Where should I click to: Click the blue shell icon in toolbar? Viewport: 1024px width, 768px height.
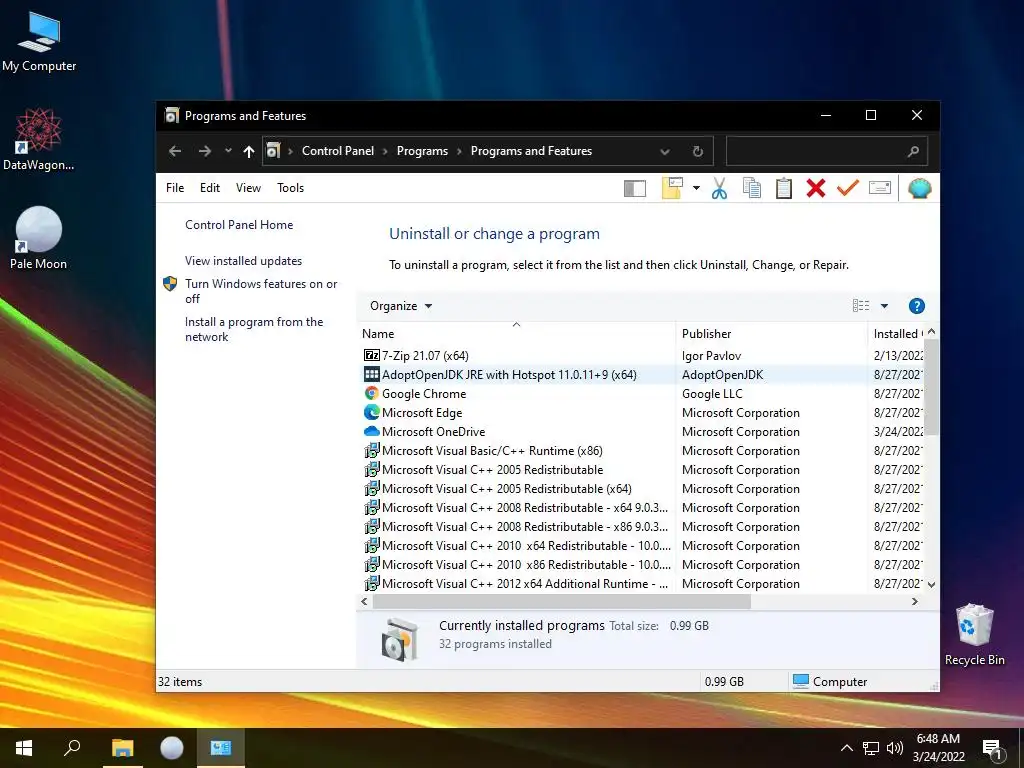pyautogui.click(x=920, y=189)
